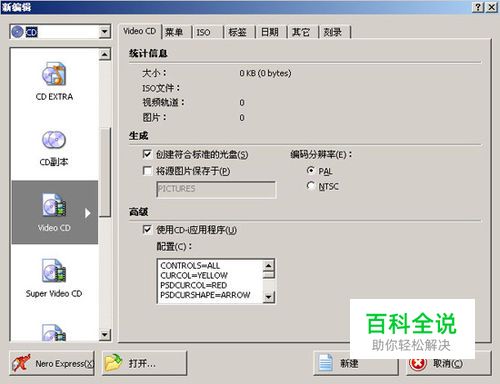The width and height of the screenshot is (500, 384).
Task: Click the red cancel icon on 取消
Action: (418, 364)
